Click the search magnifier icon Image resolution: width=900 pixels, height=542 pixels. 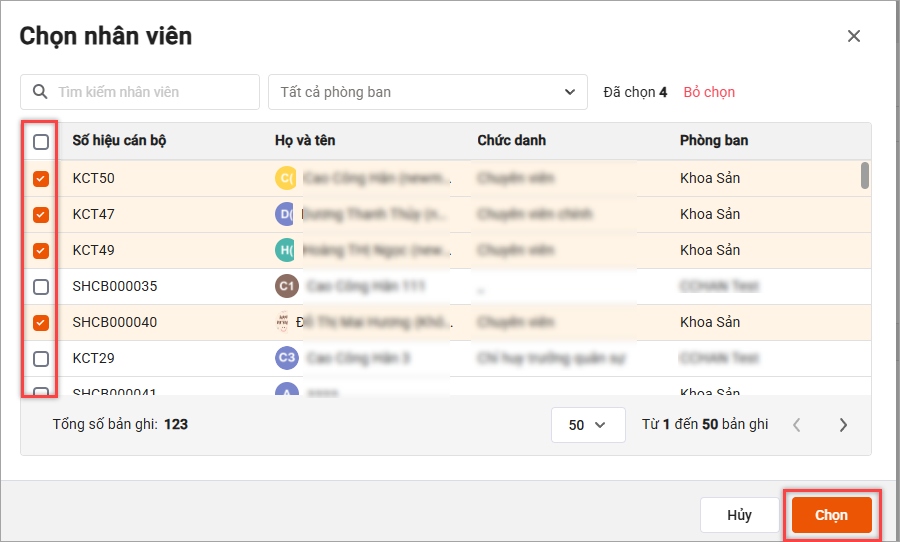click(41, 92)
